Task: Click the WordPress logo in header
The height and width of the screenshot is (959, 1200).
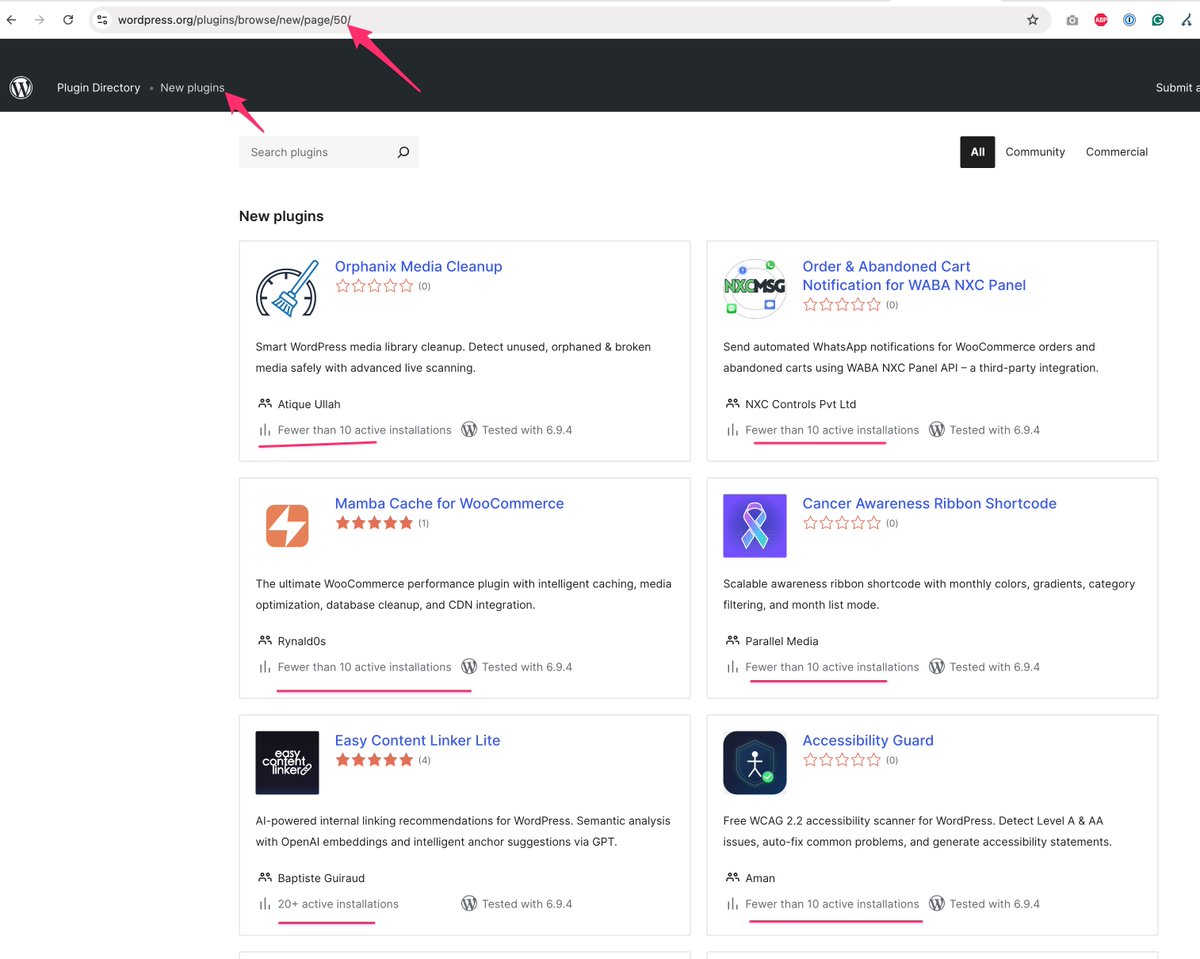Action: click(x=21, y=88)
